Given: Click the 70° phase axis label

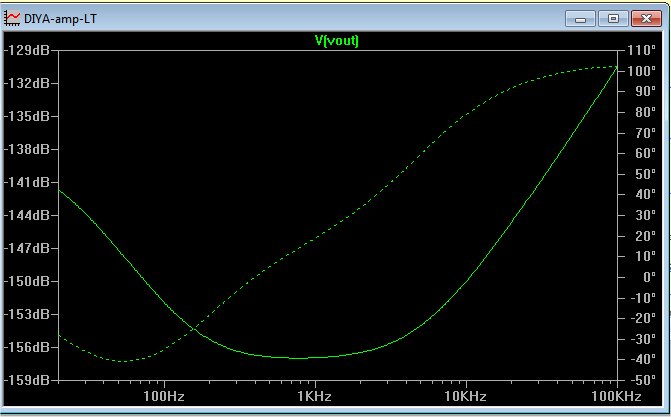Looking at the screenshot, I should click(x=645, y=133).
